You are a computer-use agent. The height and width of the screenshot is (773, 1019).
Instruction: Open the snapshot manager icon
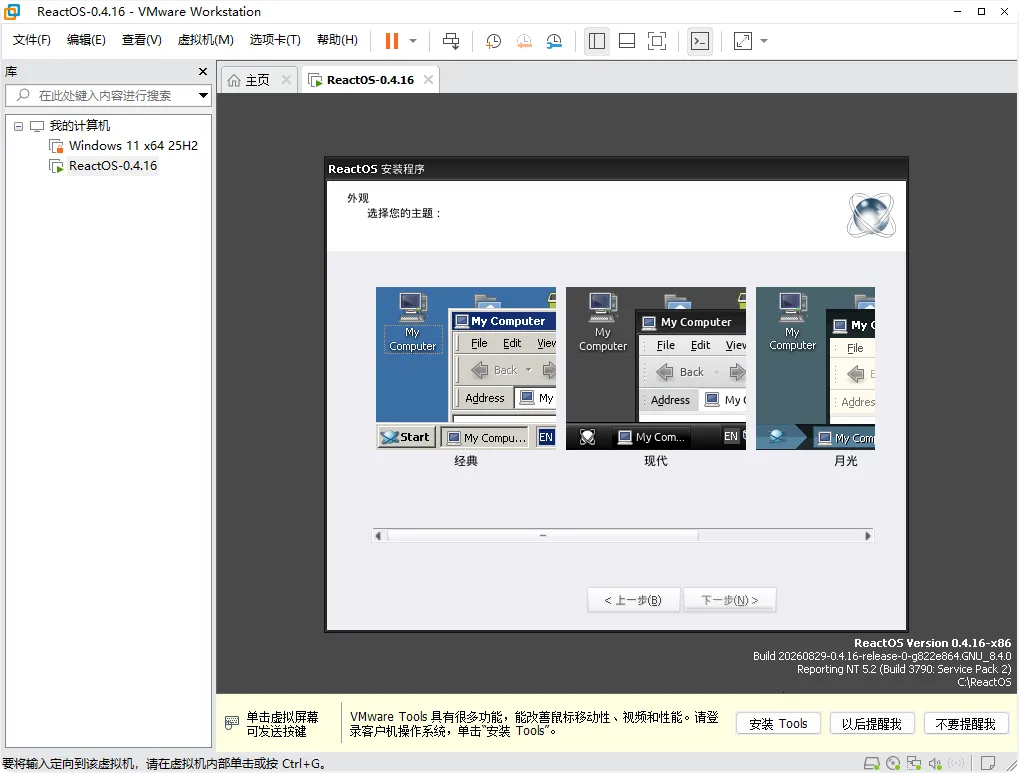[x=554, y=41]
